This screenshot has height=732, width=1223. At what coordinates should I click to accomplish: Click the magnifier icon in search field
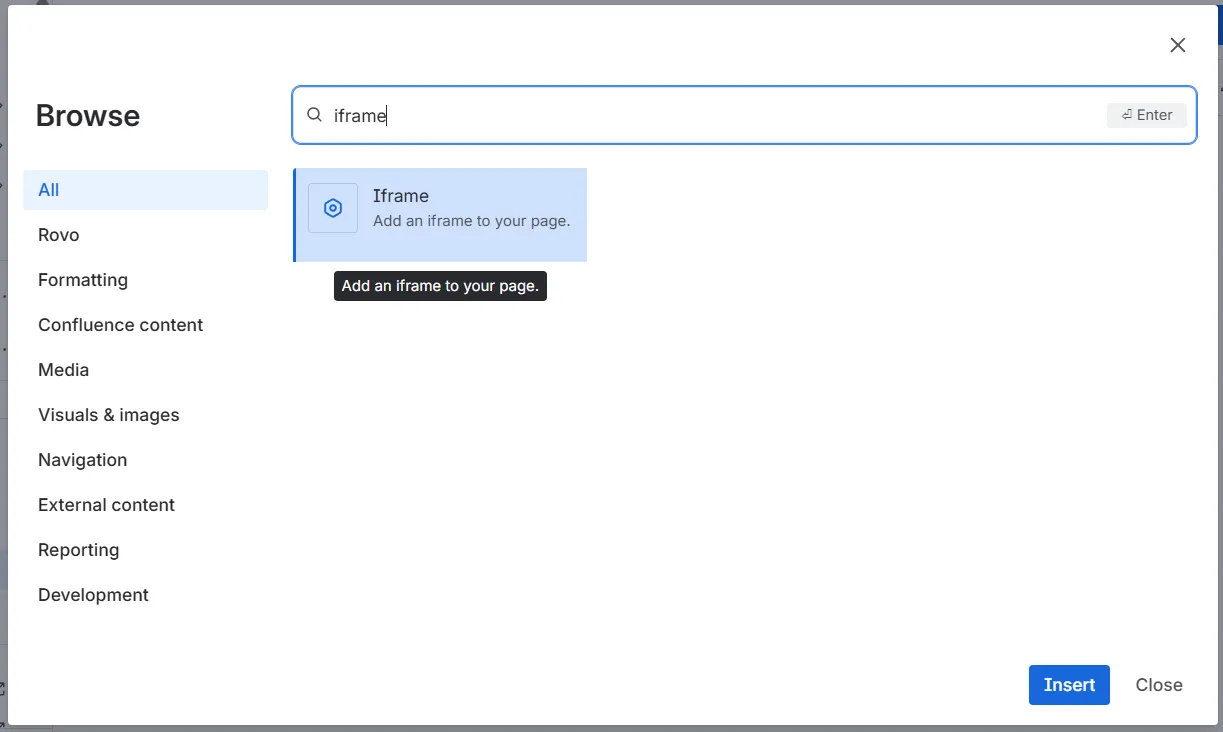coord(314,115)
